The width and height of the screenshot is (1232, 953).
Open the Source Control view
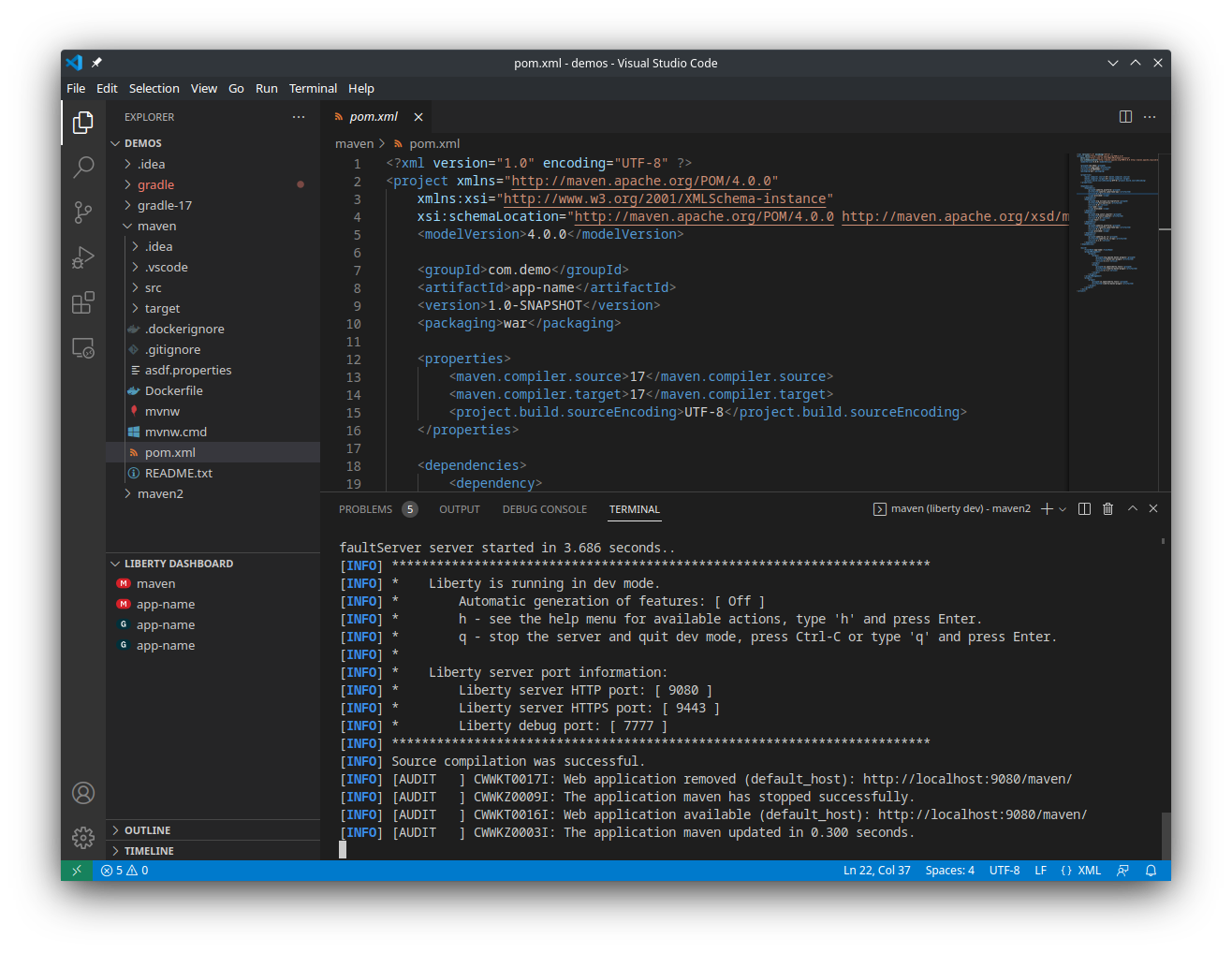coord(83,213)
